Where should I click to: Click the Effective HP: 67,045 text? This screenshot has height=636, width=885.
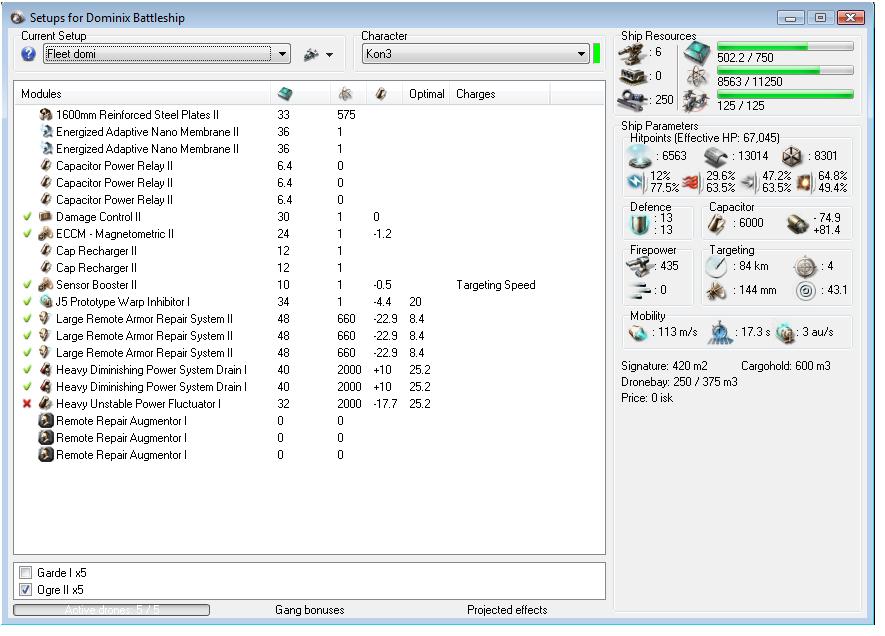[x=729, y=138]
